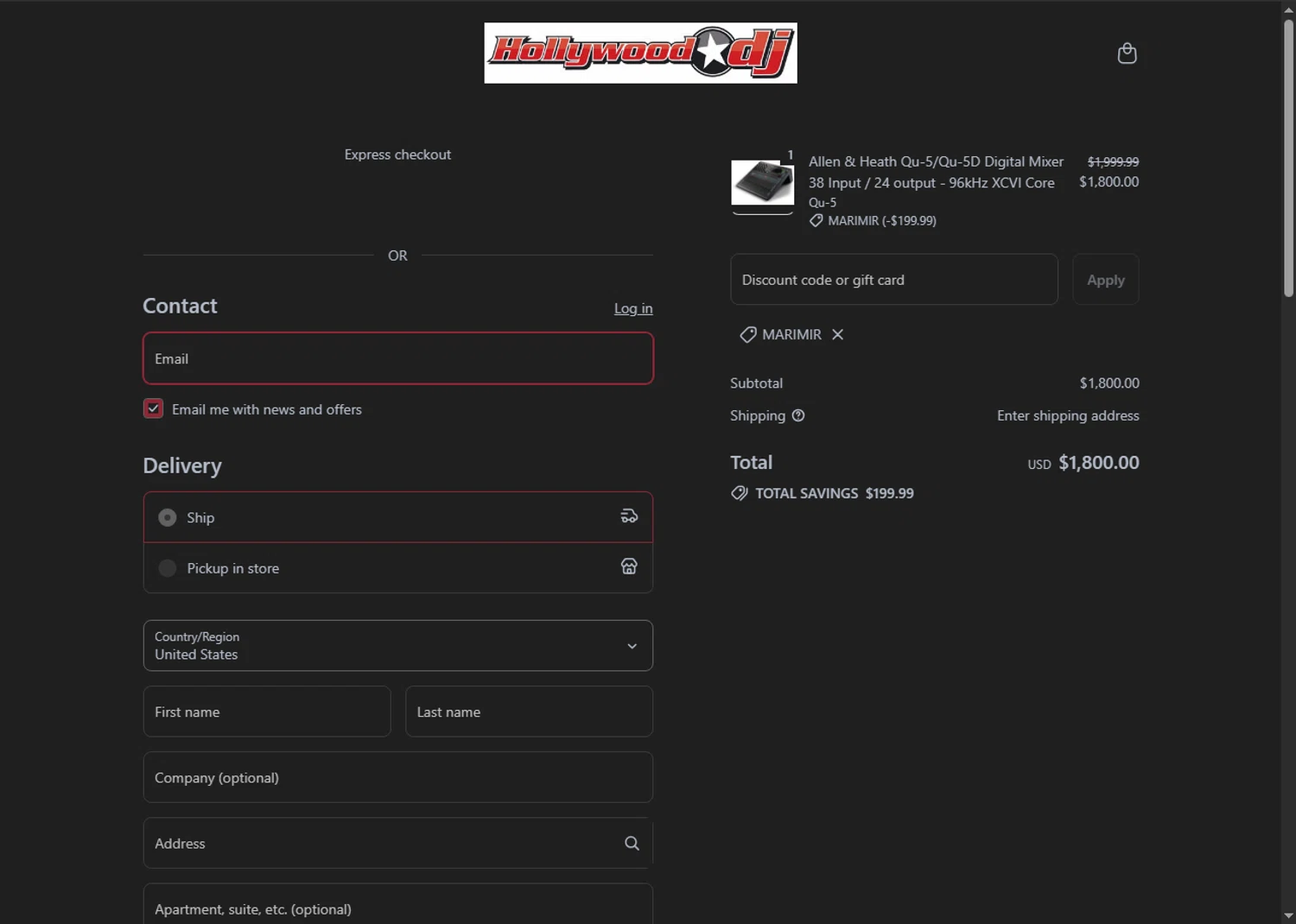The image size is (1296, 924).
Task: Open the shipping help question mark icon
Action: 798,415
